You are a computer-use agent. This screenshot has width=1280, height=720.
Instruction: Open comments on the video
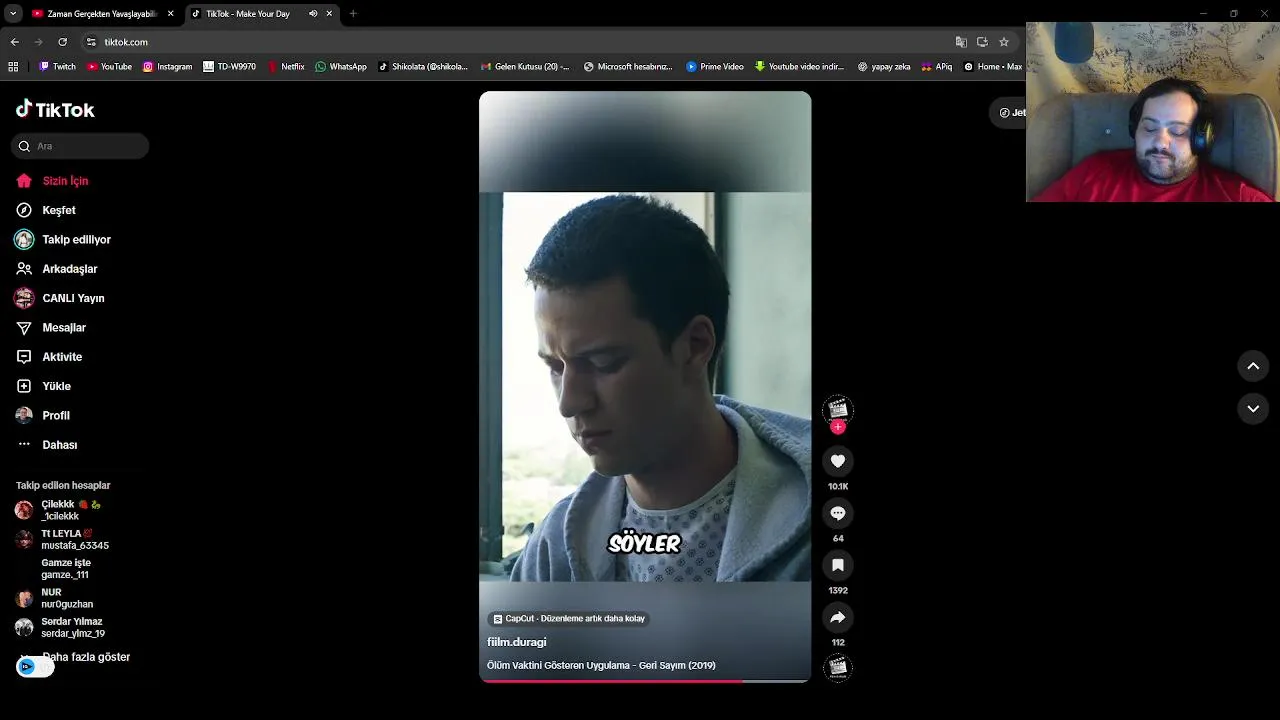pyautogui.click(x=838, y=513)
